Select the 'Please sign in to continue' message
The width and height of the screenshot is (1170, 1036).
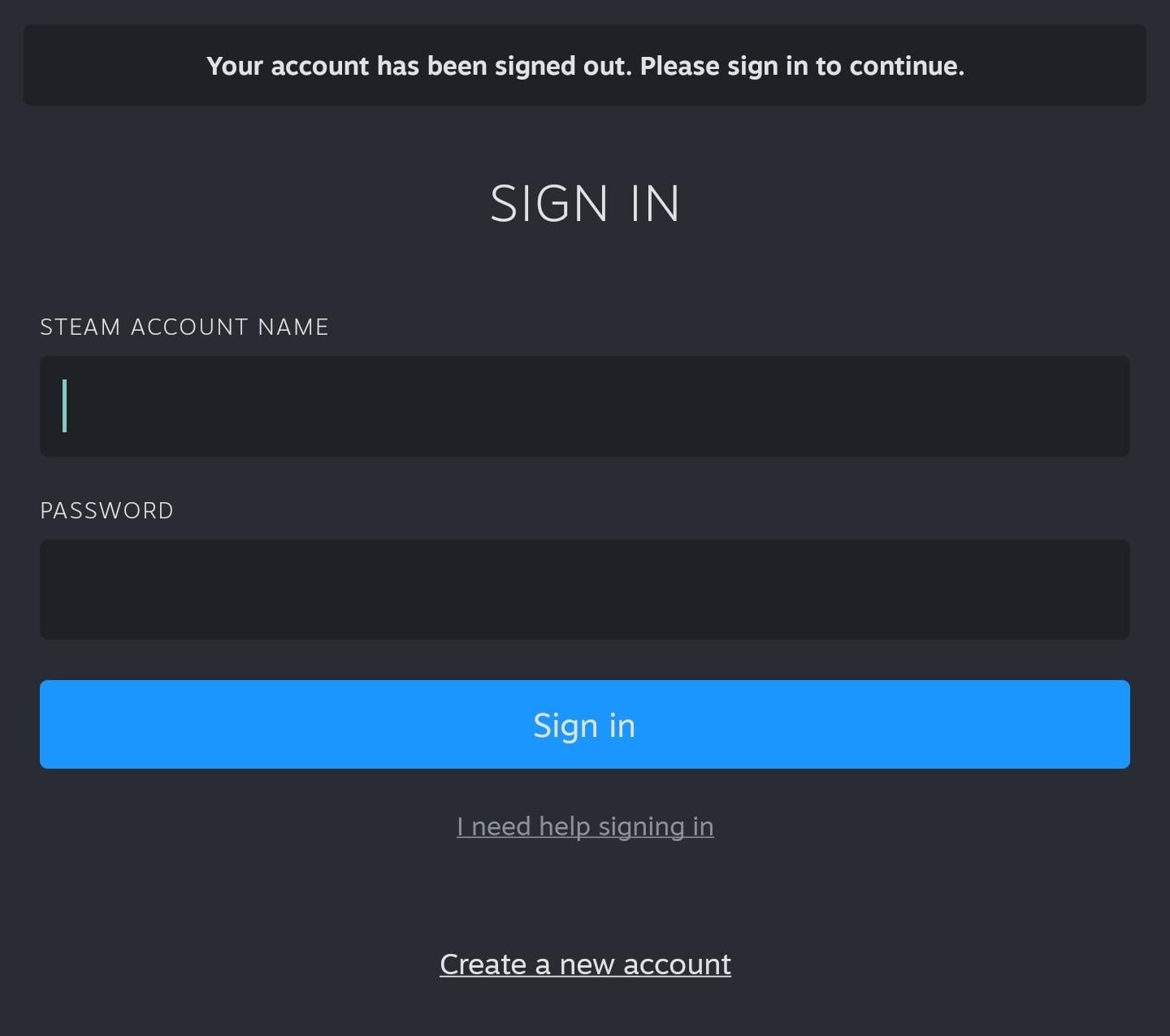(x=802, y=66)
